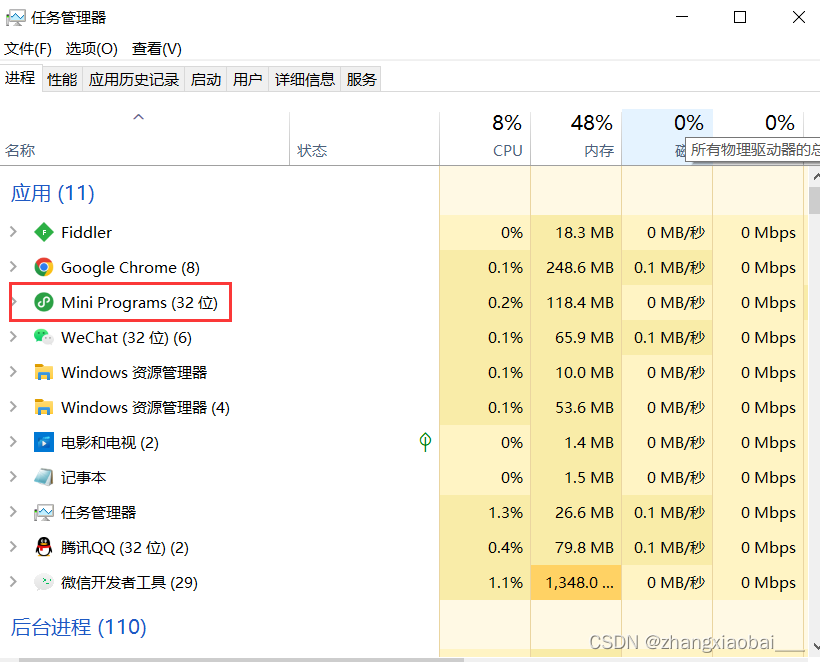This screenshot has width=820, height=662.
Task: Click the 微信开发者工具 icon
Action: point(43,582)
